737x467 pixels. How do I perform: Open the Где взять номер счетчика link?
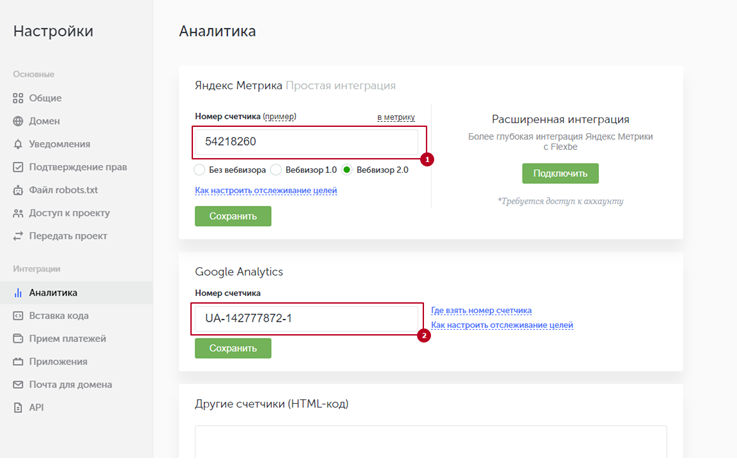click(481, 311)
